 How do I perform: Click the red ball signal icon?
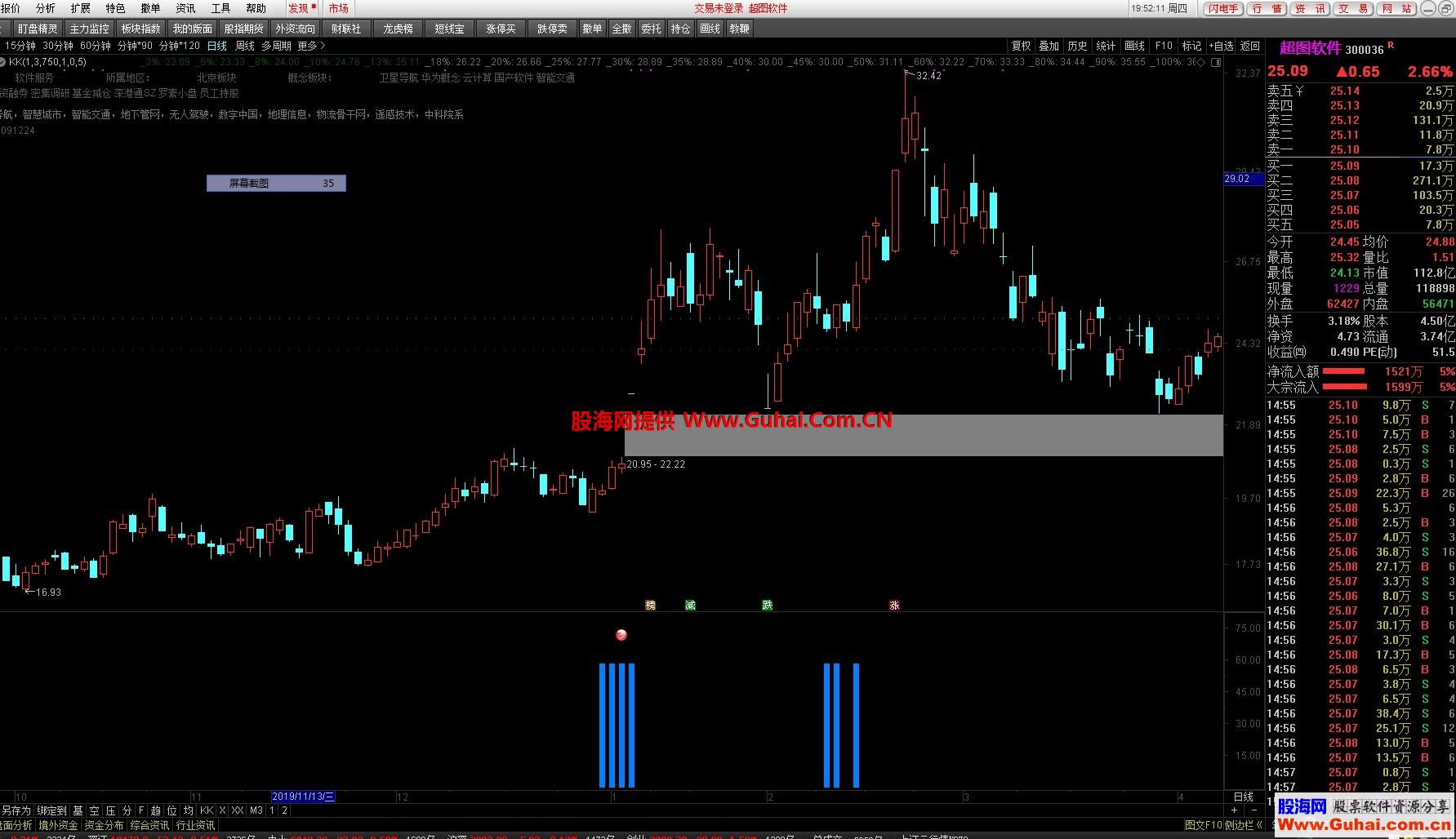click(621, 635)
